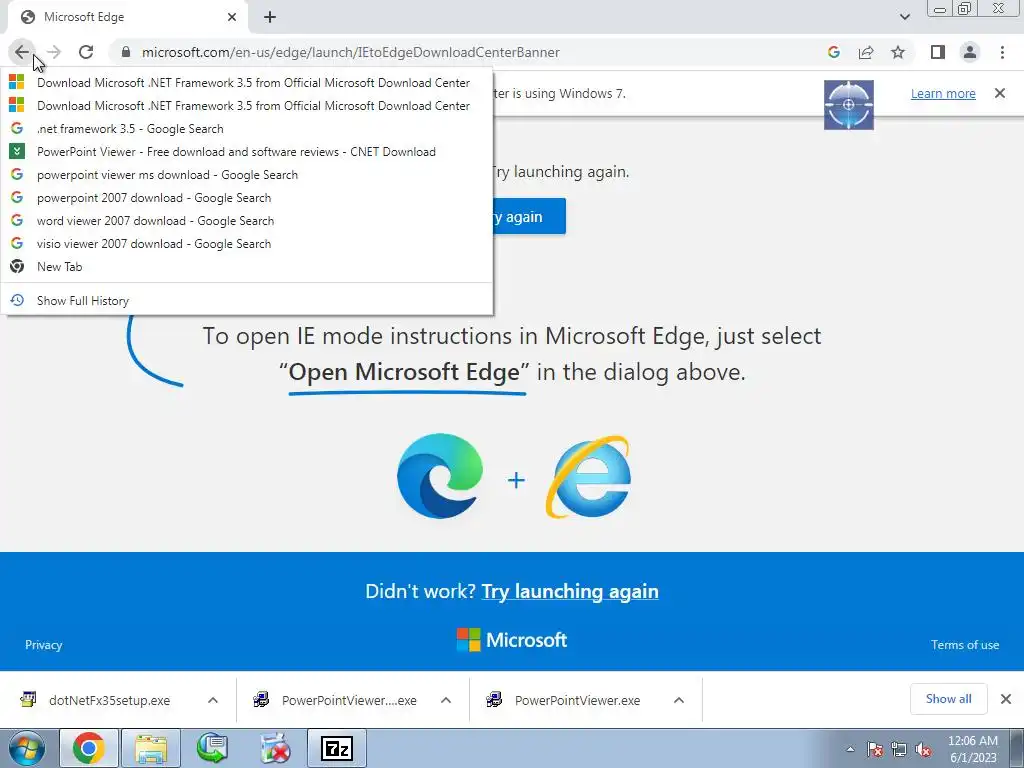Image resolution: width=1024 pixels, height=768 pixels.
Task: Click the Action Center flag icon
Action: pos(875,749)
